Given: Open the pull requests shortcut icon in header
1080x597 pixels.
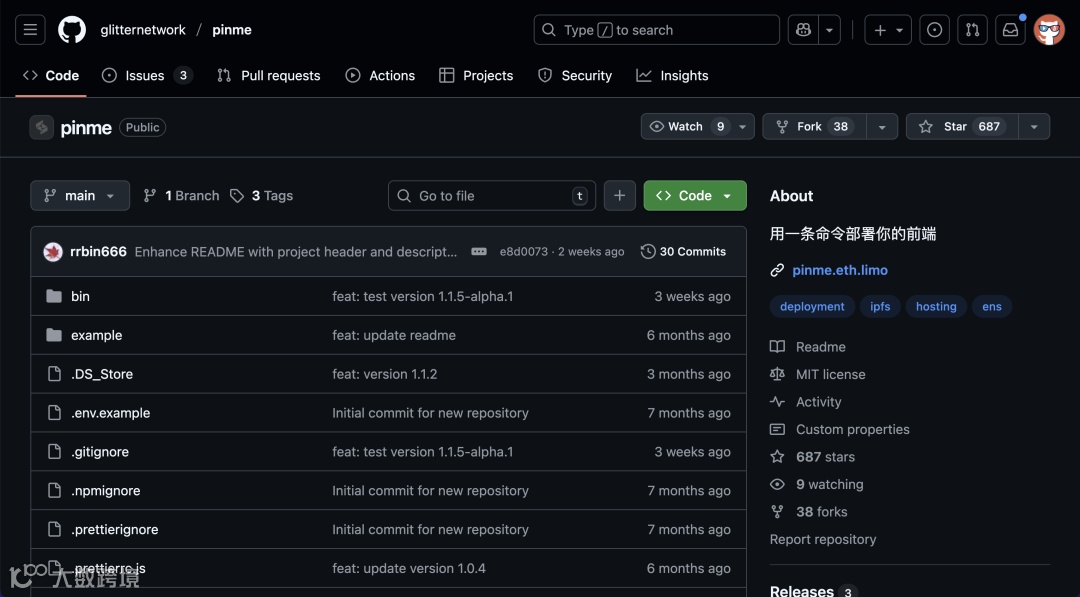Looking at the screenshot, I should 973,30.
